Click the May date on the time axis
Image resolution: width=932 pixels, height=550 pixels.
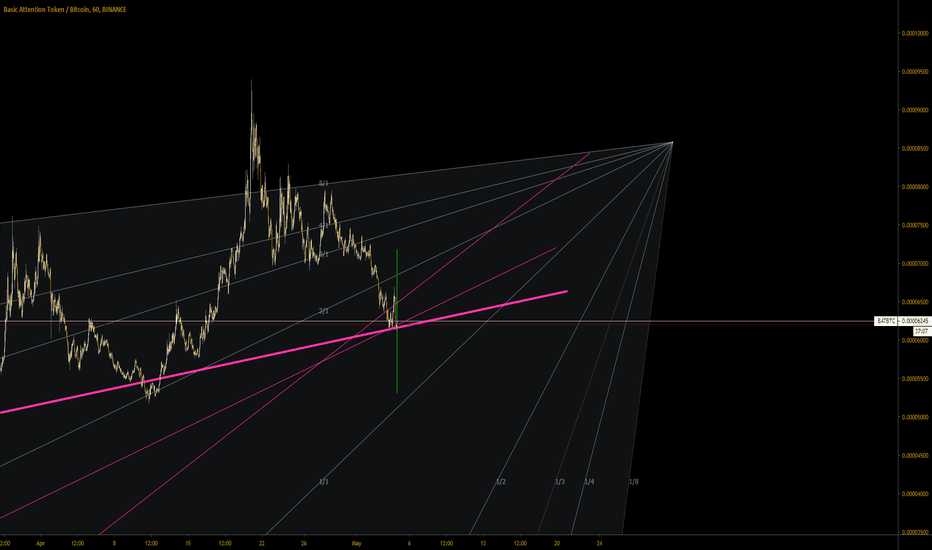coord(357,543)
